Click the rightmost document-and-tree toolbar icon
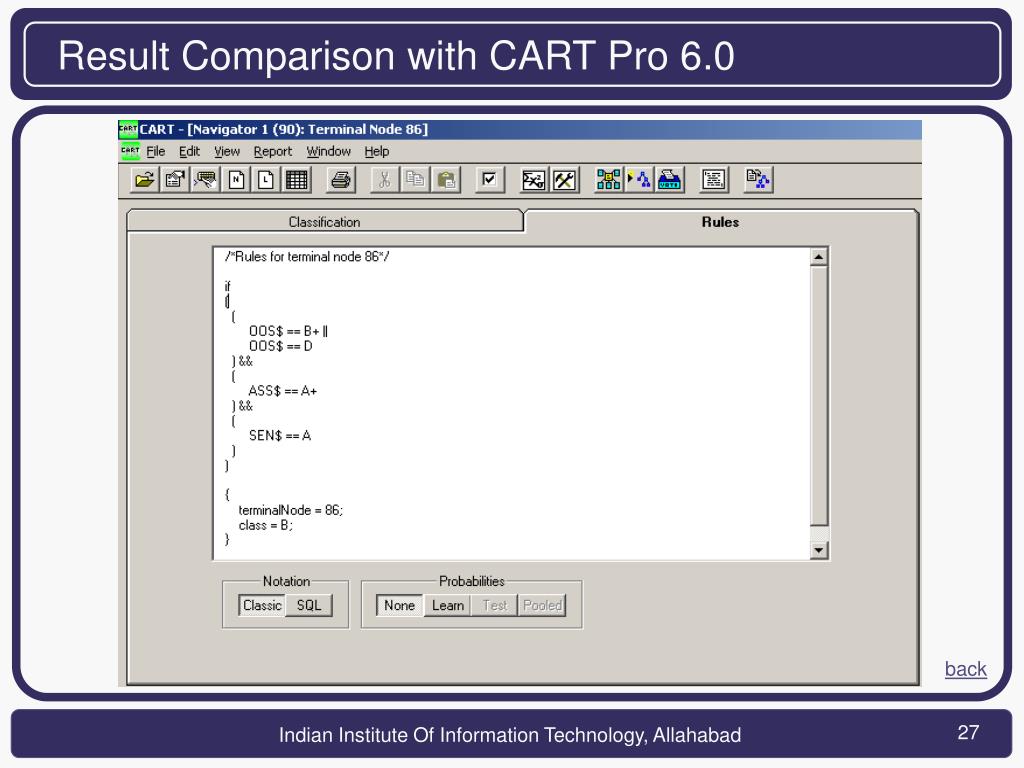Screen dimensions: 1024x768 (x=758, y=180)
